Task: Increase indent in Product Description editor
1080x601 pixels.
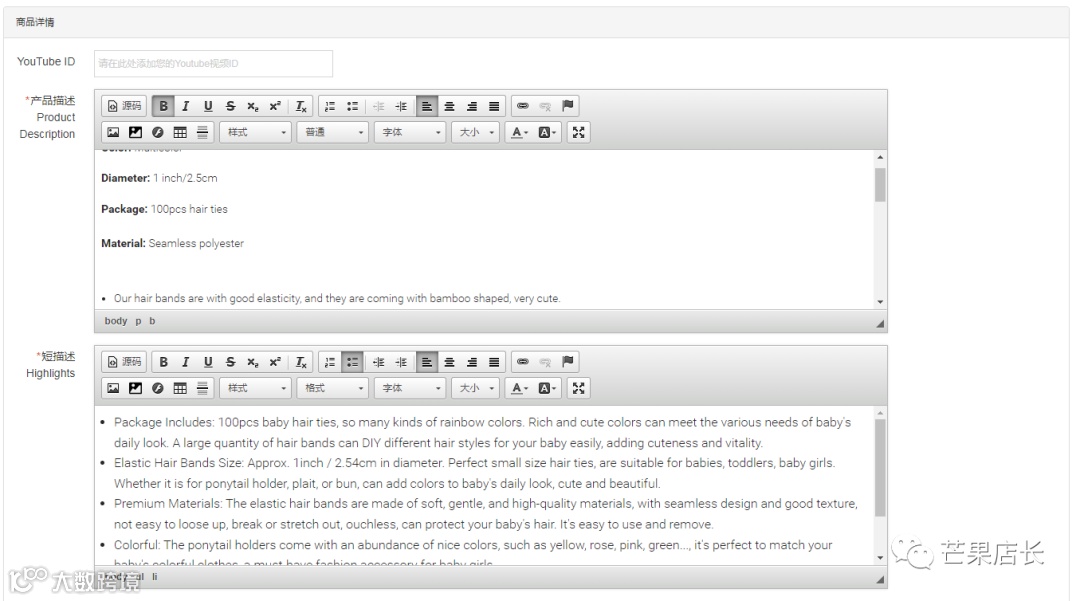Action: 401,106
